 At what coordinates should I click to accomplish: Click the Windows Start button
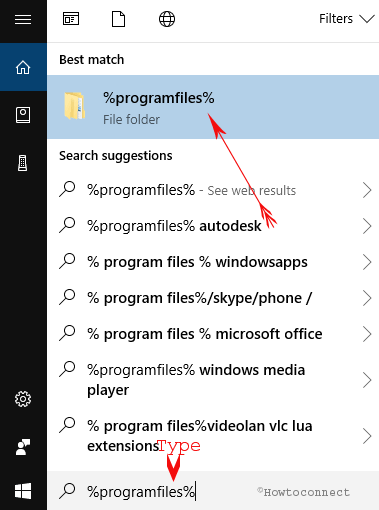(x=23, y=491)
